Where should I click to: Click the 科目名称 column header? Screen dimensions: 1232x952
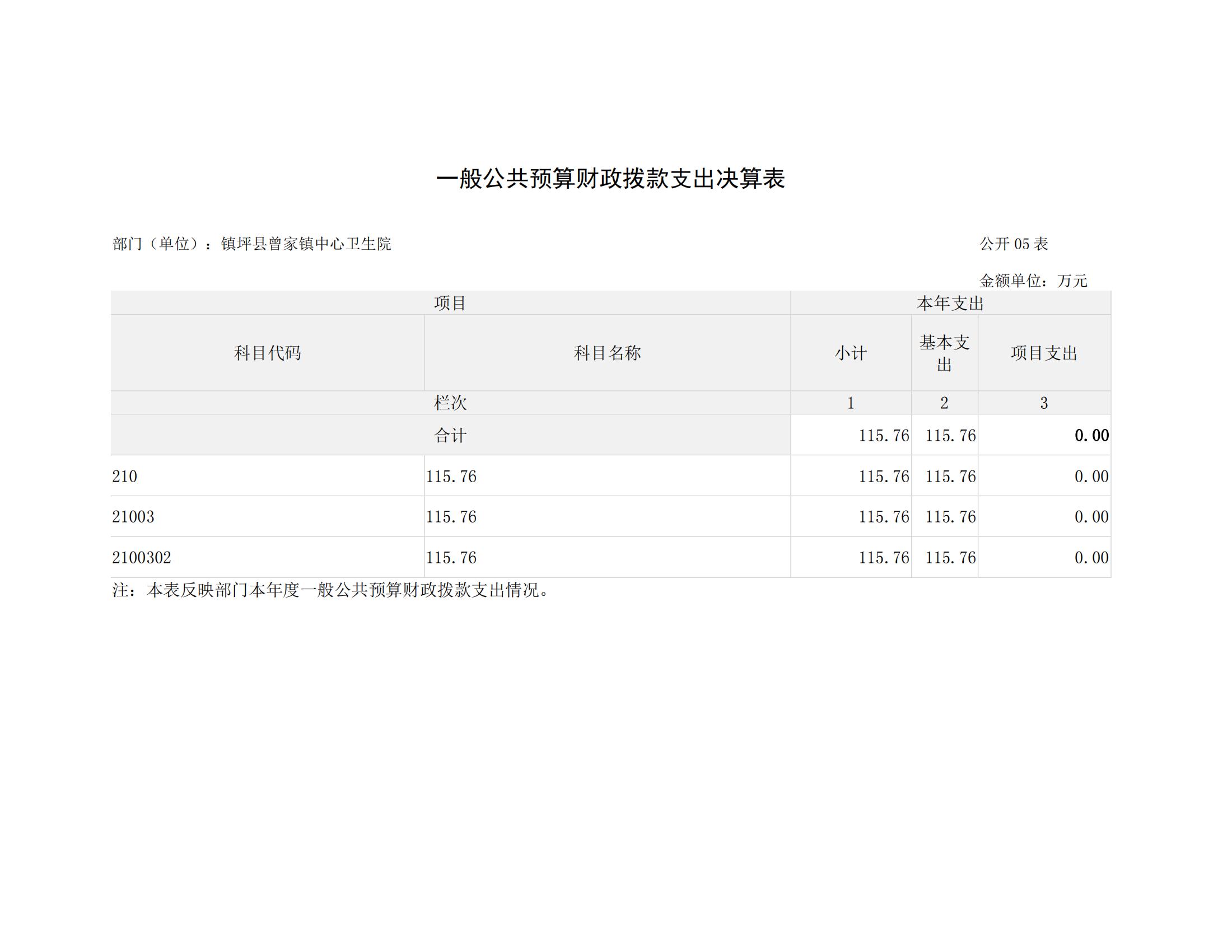(608, 353)
